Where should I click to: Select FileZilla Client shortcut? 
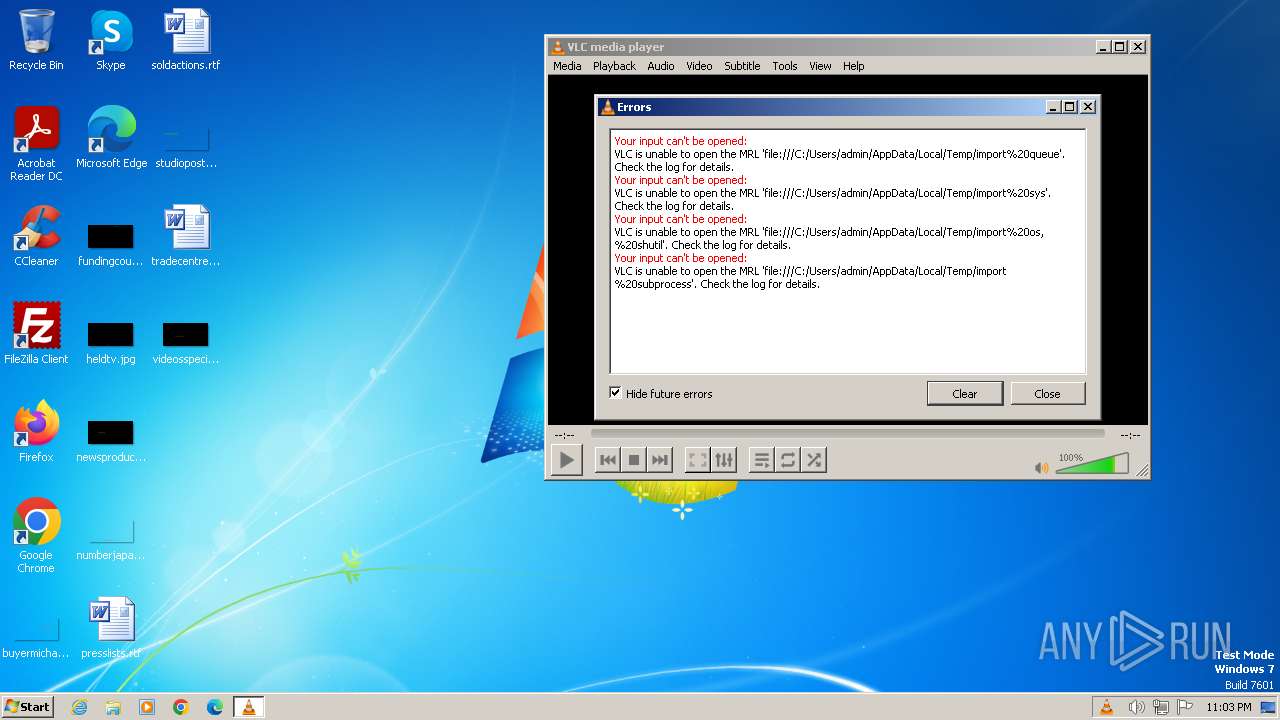(36, 334)
